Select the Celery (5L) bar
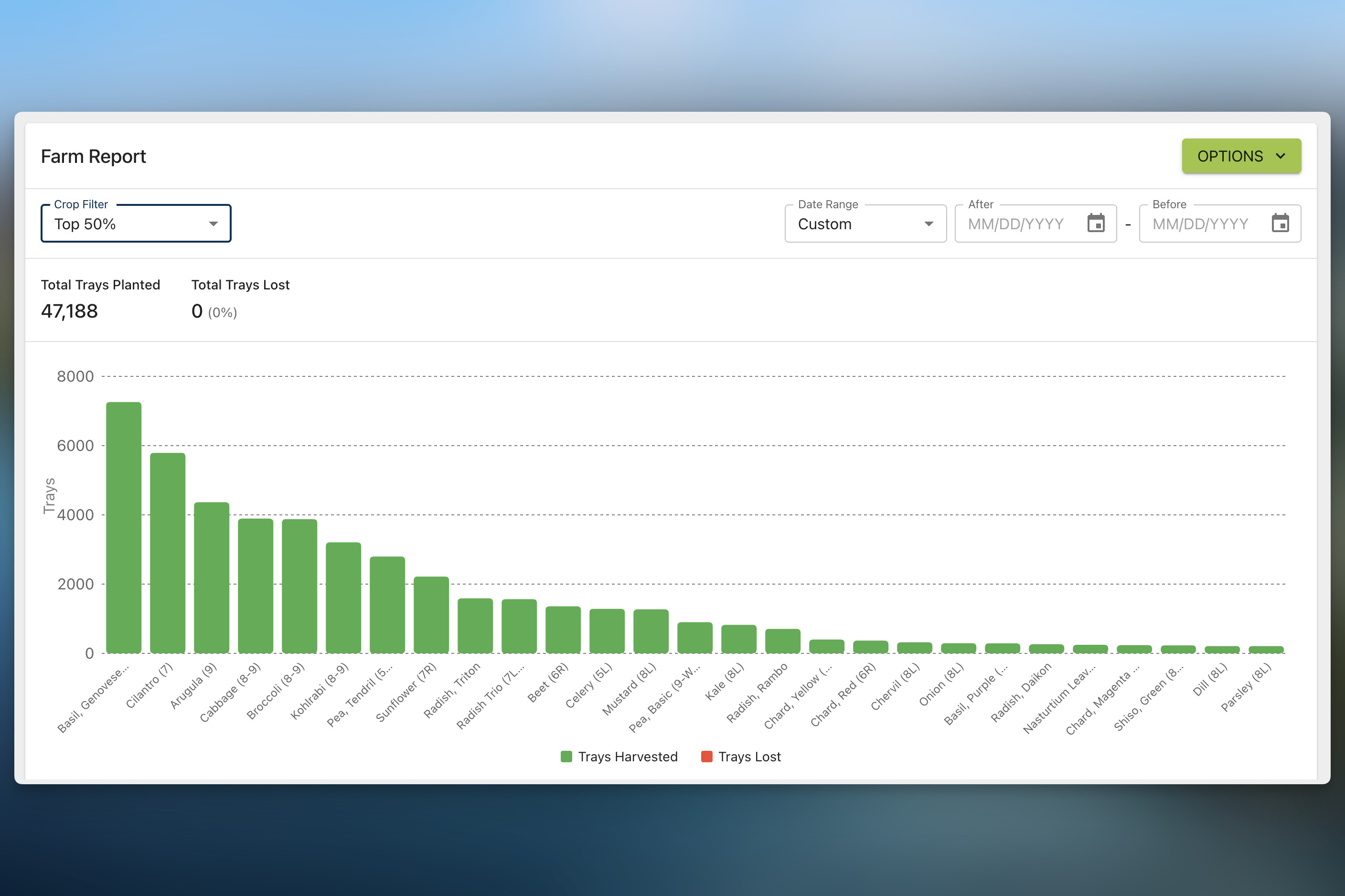Viewport: 1345px width, 896px height. click(607, 631)
